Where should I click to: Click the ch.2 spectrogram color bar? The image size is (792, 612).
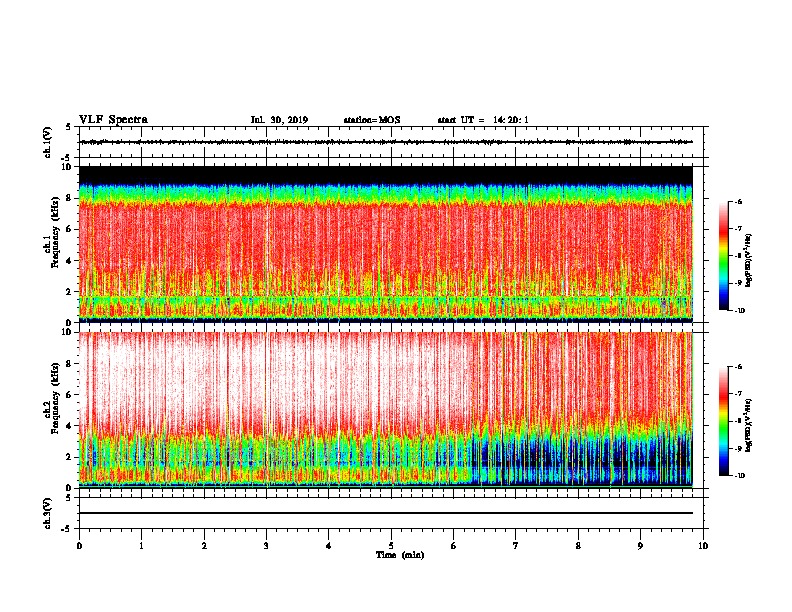(724, 421)
